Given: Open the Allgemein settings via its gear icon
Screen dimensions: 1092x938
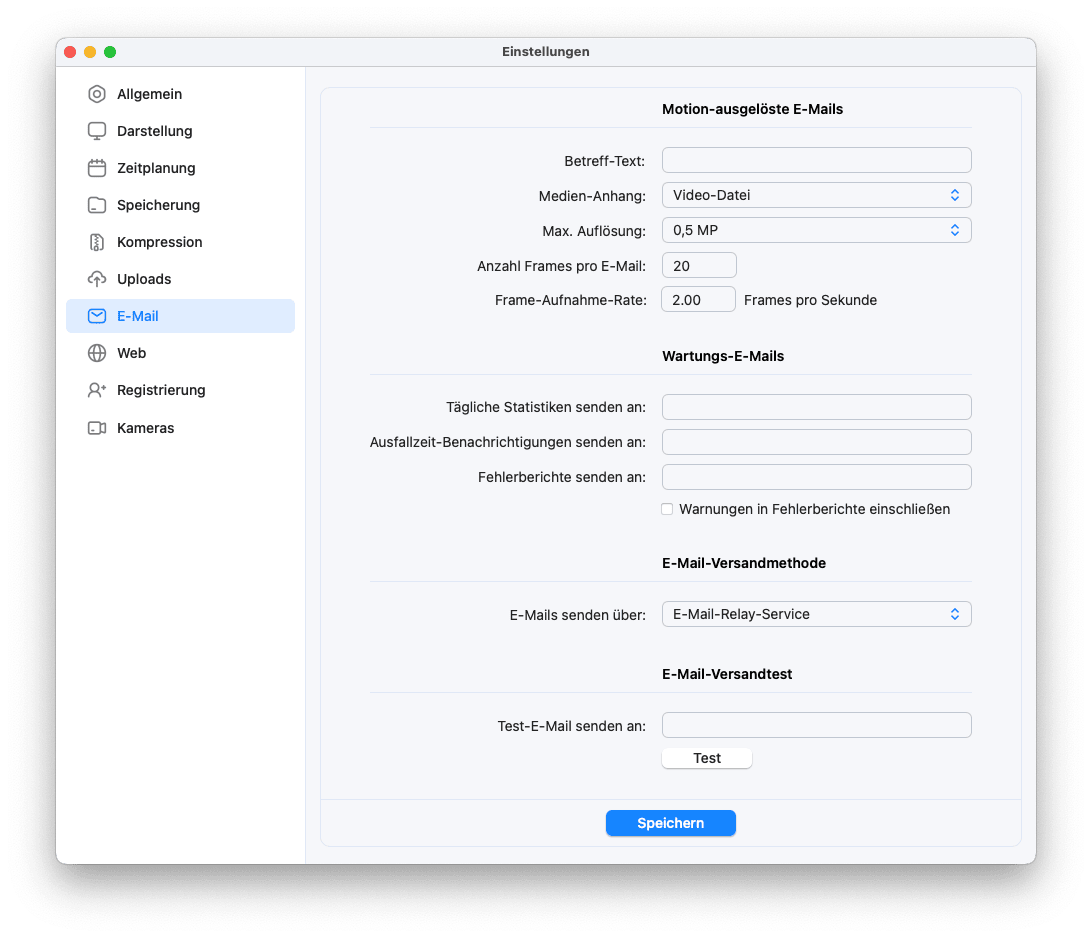Looking at the screenshot, I should click(97, 94).
